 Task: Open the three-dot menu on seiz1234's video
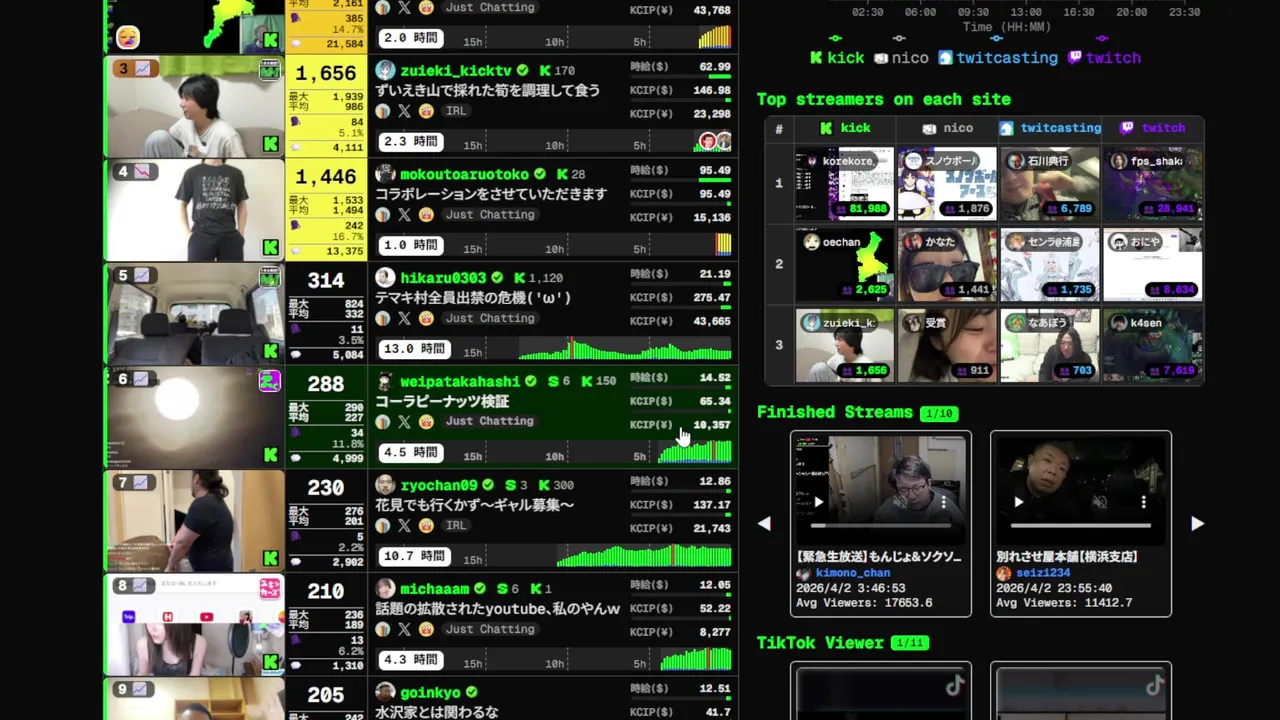pos(1143,502)
